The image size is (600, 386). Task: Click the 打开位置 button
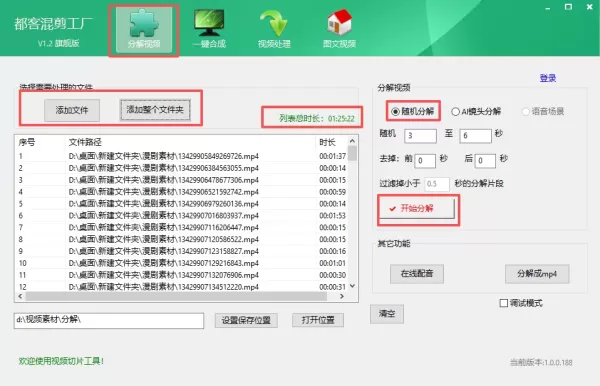[x=318, y=320]
